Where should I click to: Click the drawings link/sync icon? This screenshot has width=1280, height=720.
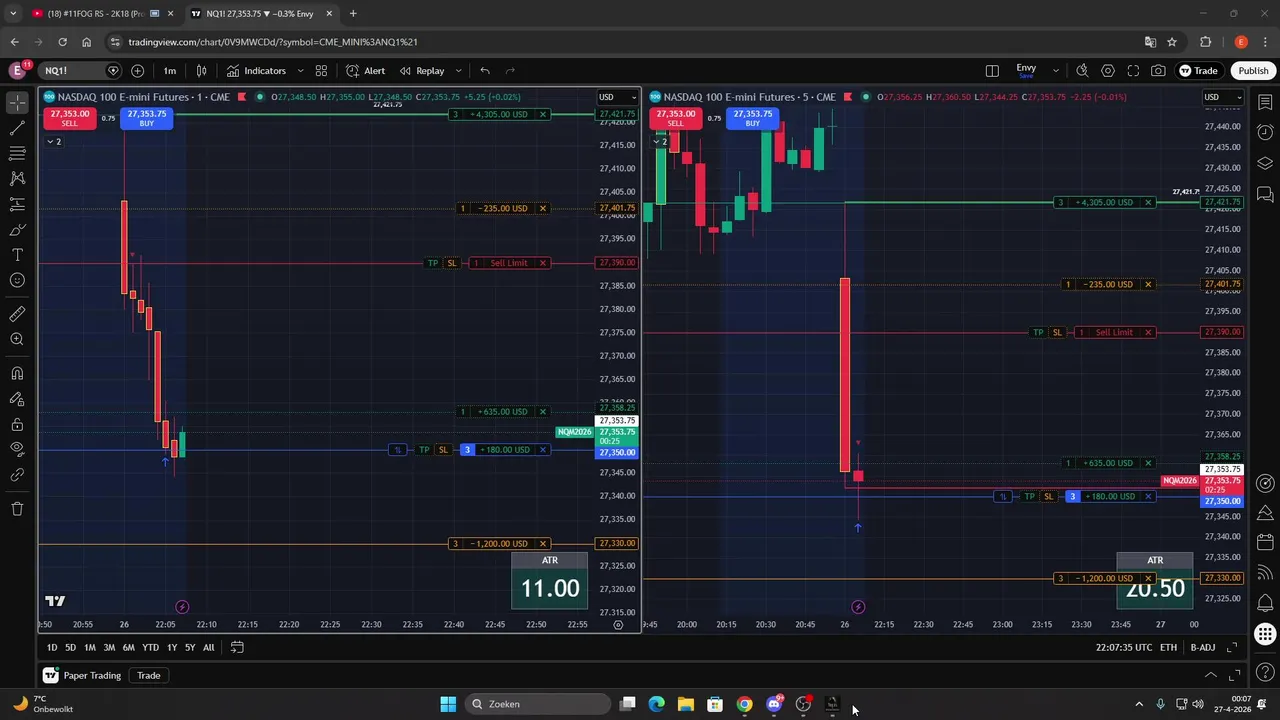pyautogui.click(x=17, y=475)
